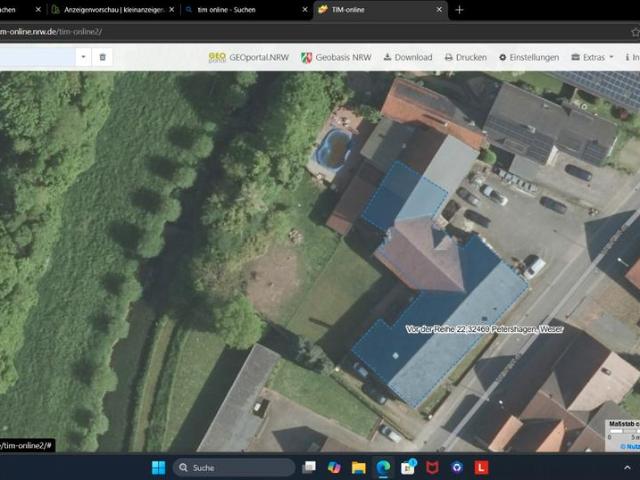This screenshot has height=480, width=640.
Task: Launch Copilot from the taskbar
Action: 334,468
